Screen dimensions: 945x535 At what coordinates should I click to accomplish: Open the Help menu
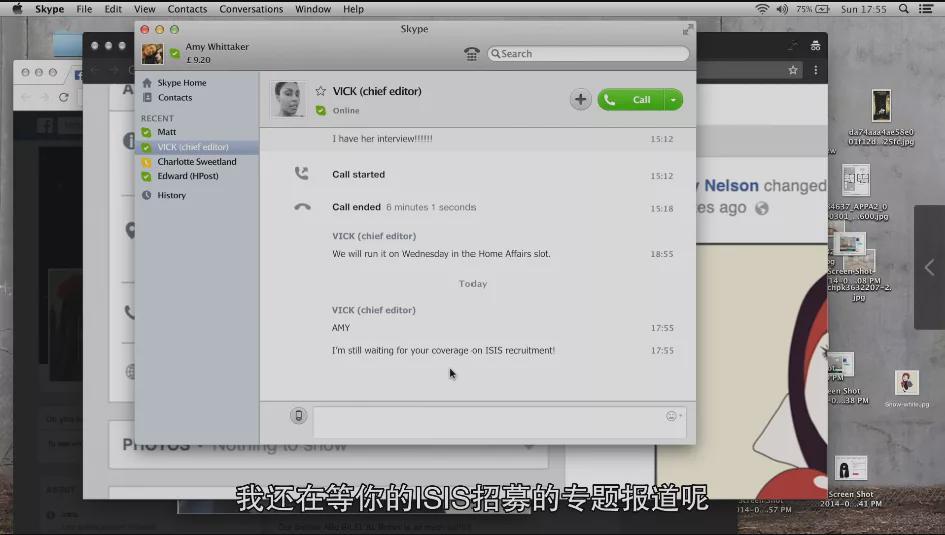(x=353, y=9)
